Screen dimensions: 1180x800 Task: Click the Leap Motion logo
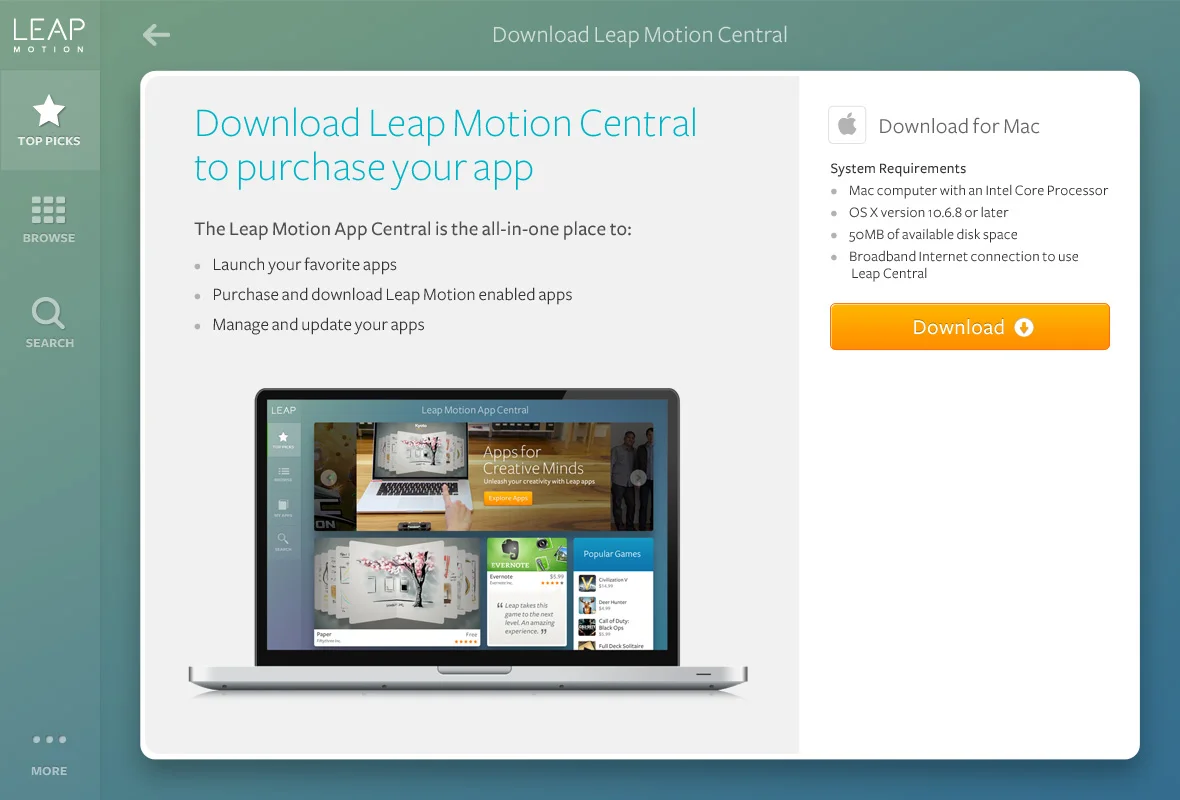[x=49, y=35]
